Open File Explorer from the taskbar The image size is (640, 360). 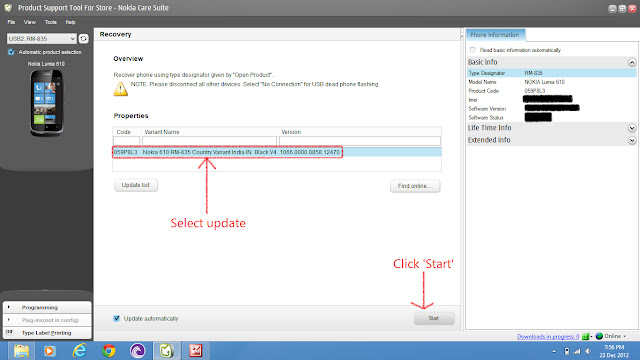[x=21, y=351]
